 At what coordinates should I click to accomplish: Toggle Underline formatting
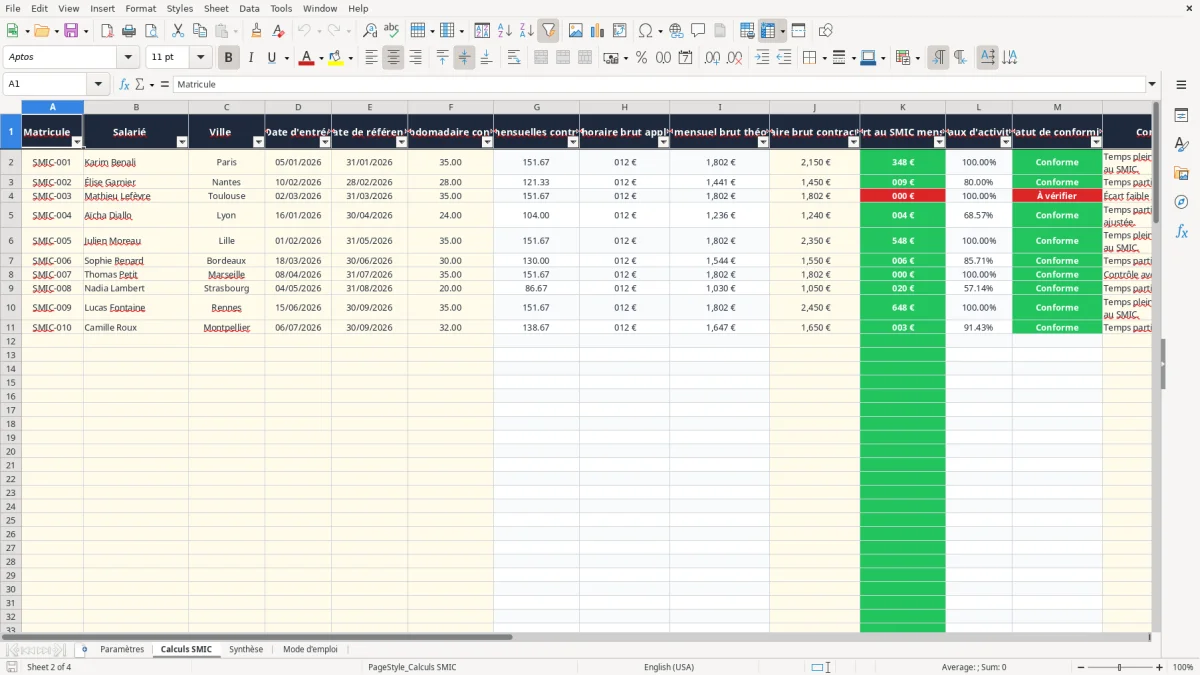pos(271,58)
